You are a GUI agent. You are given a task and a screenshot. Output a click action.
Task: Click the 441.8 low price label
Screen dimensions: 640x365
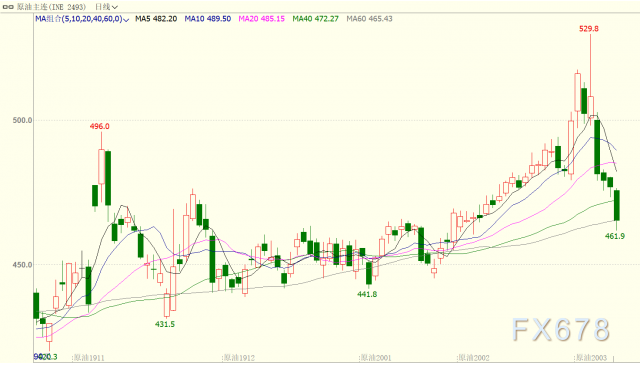(x=367, y=294)
